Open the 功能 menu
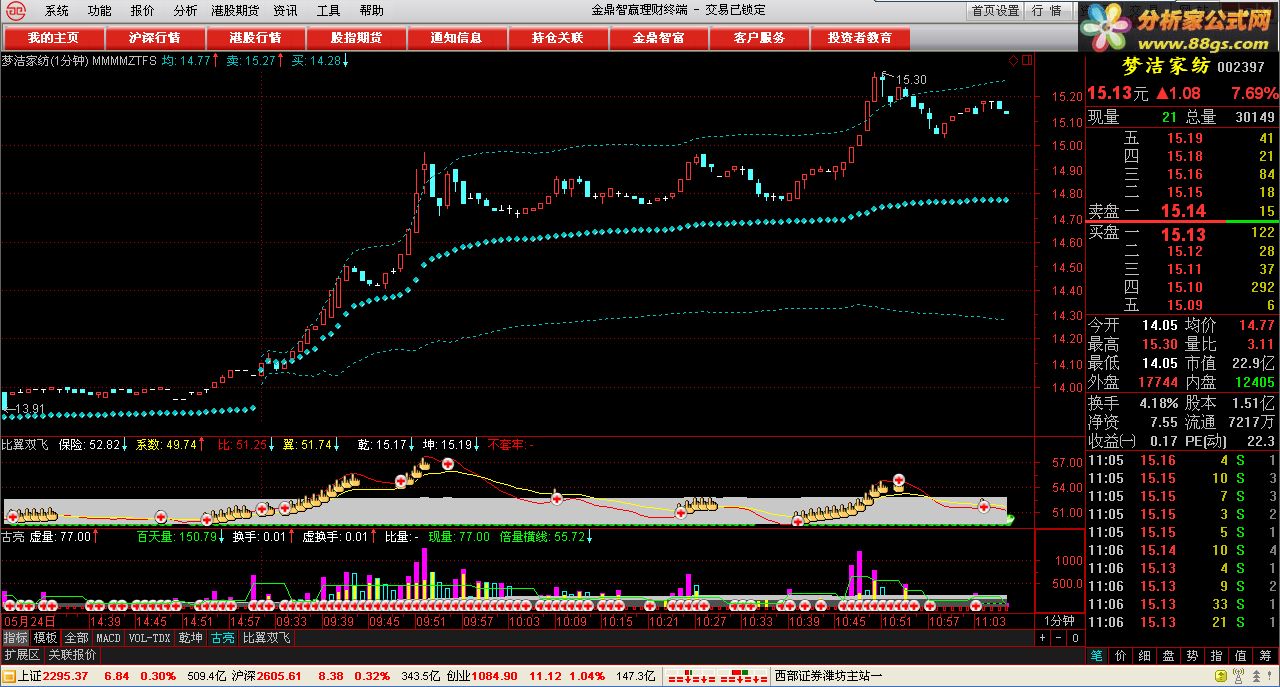Screen dimensions: 1280x687 tap(100, 11)
